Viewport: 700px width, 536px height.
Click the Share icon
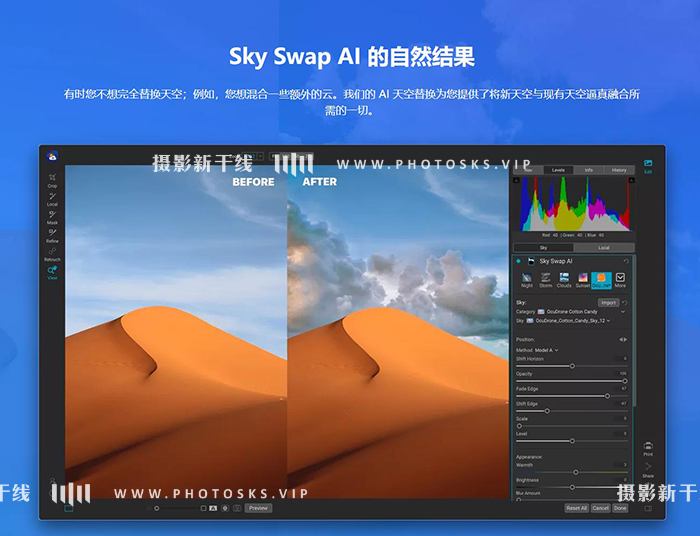(648, 470)
